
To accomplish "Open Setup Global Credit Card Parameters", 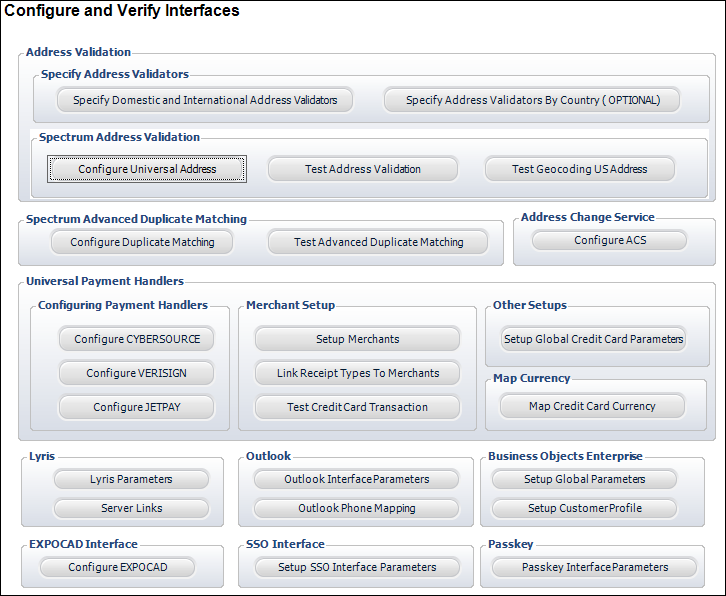I will [x=593, y=339].
